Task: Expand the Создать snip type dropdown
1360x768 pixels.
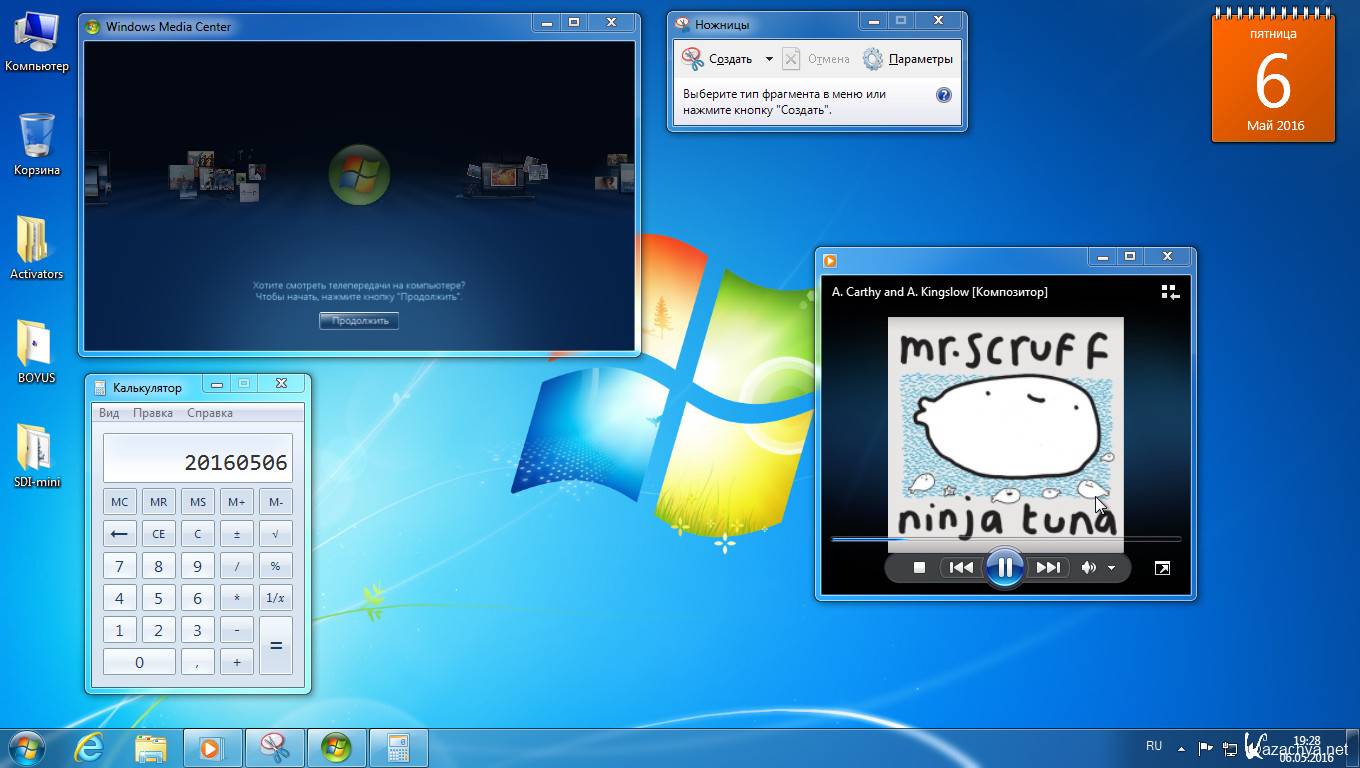Action: (x=769, y=59)
